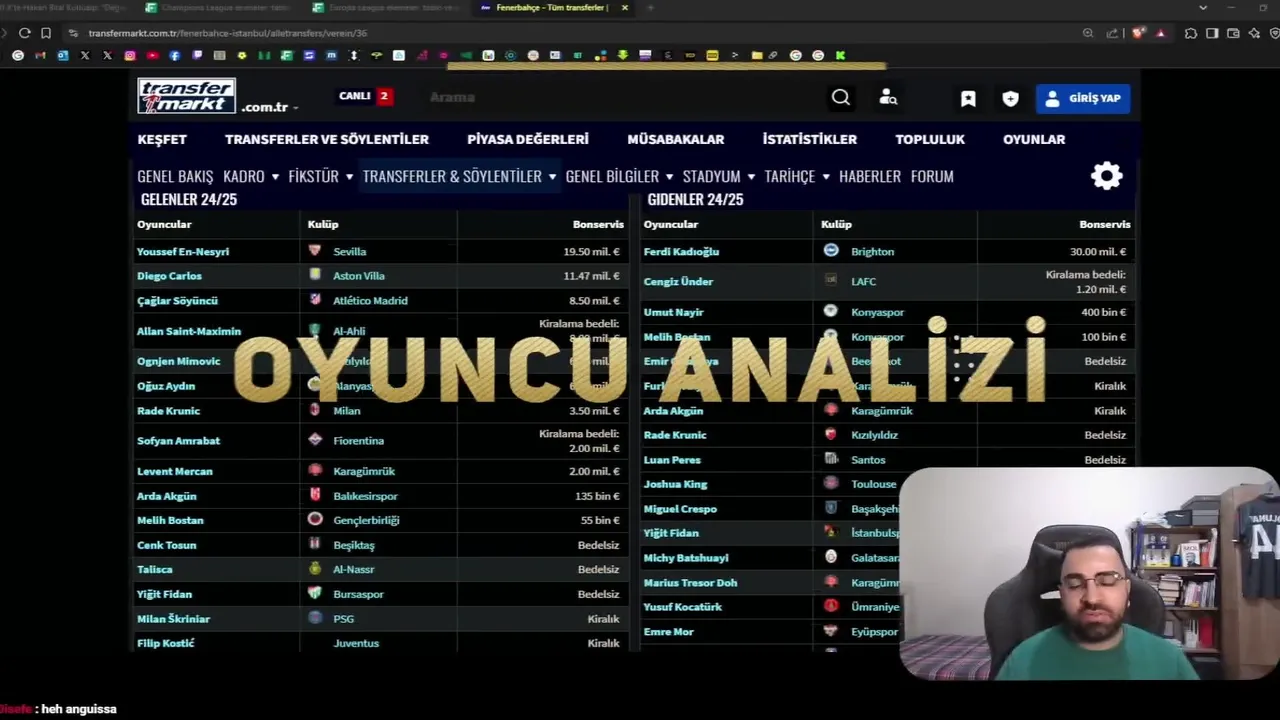Click the CANLI live scores button

pyautogui.click(x=365, y=96)
